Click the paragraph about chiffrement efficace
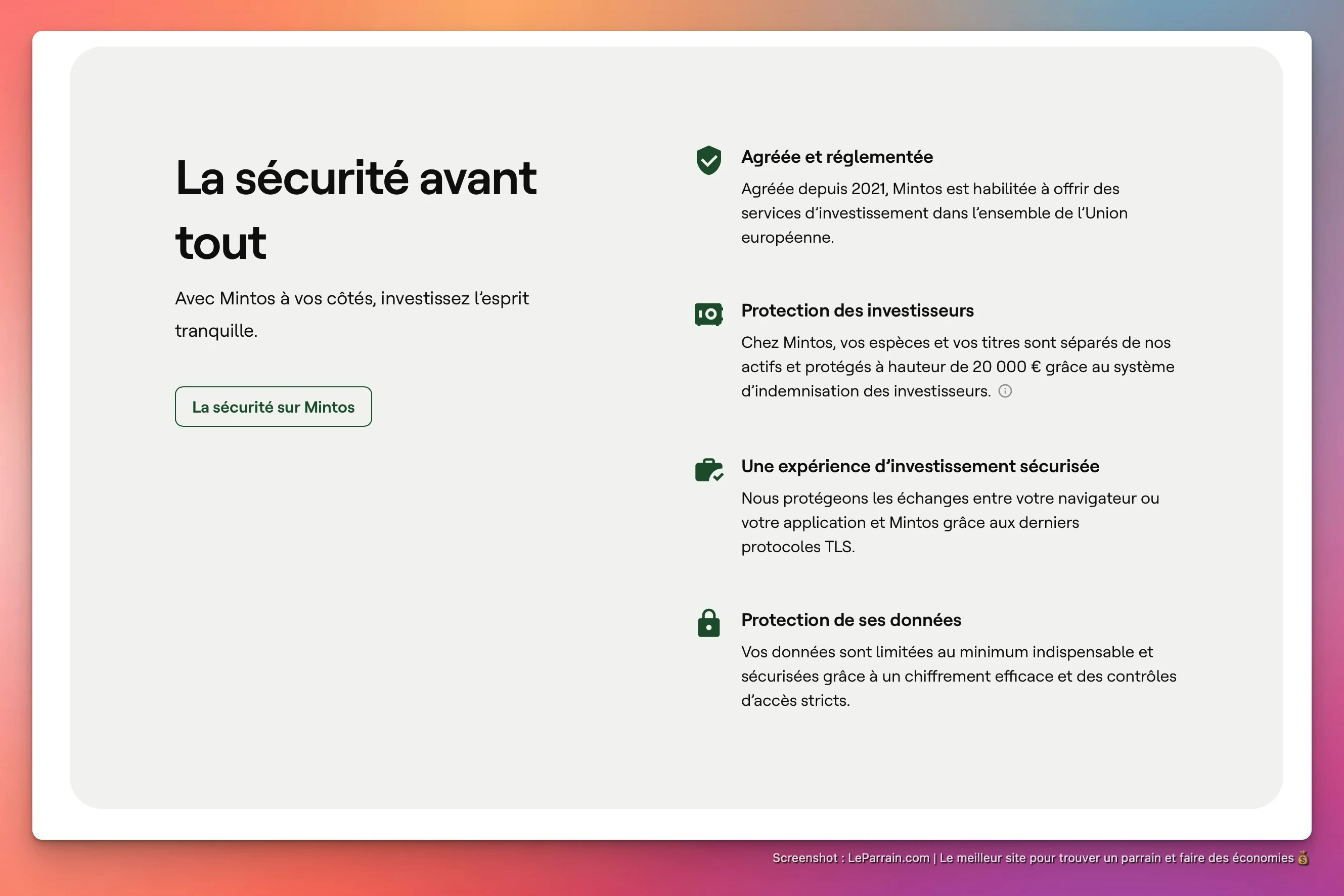Viewport: 1344px width, 896px height. pos(959,676)
